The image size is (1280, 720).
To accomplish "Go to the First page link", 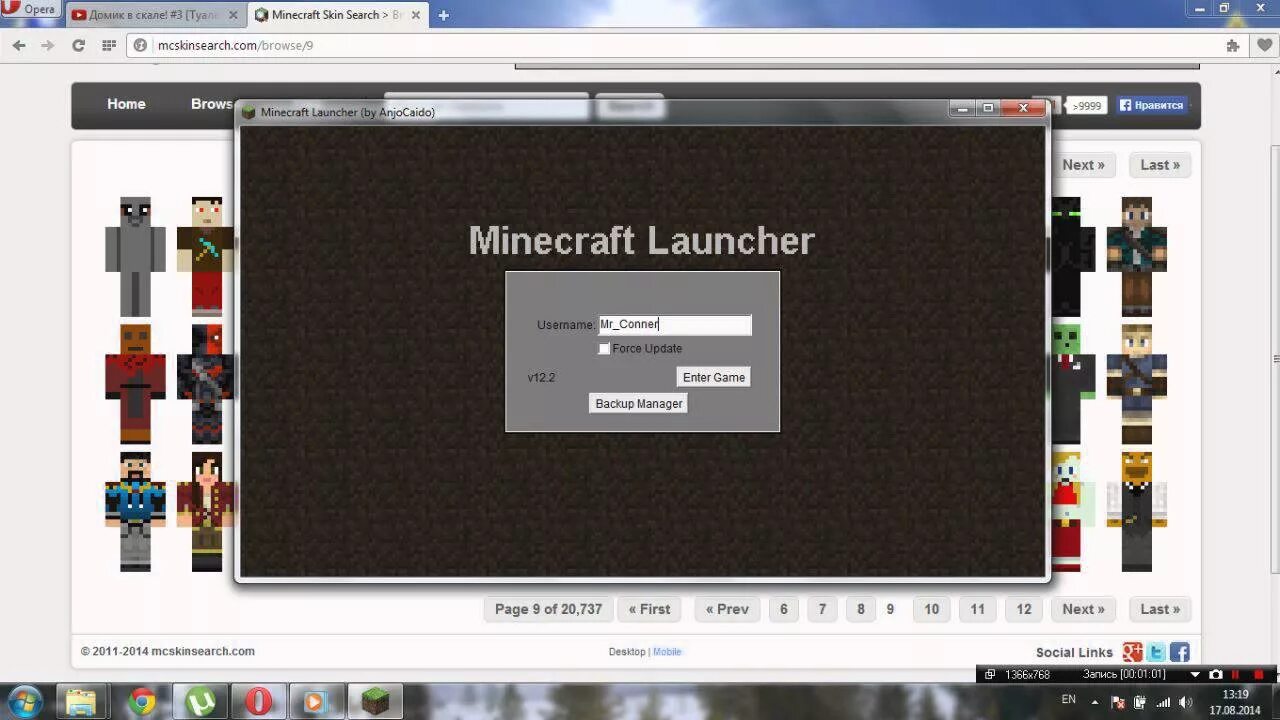I will tap(649, 609).
